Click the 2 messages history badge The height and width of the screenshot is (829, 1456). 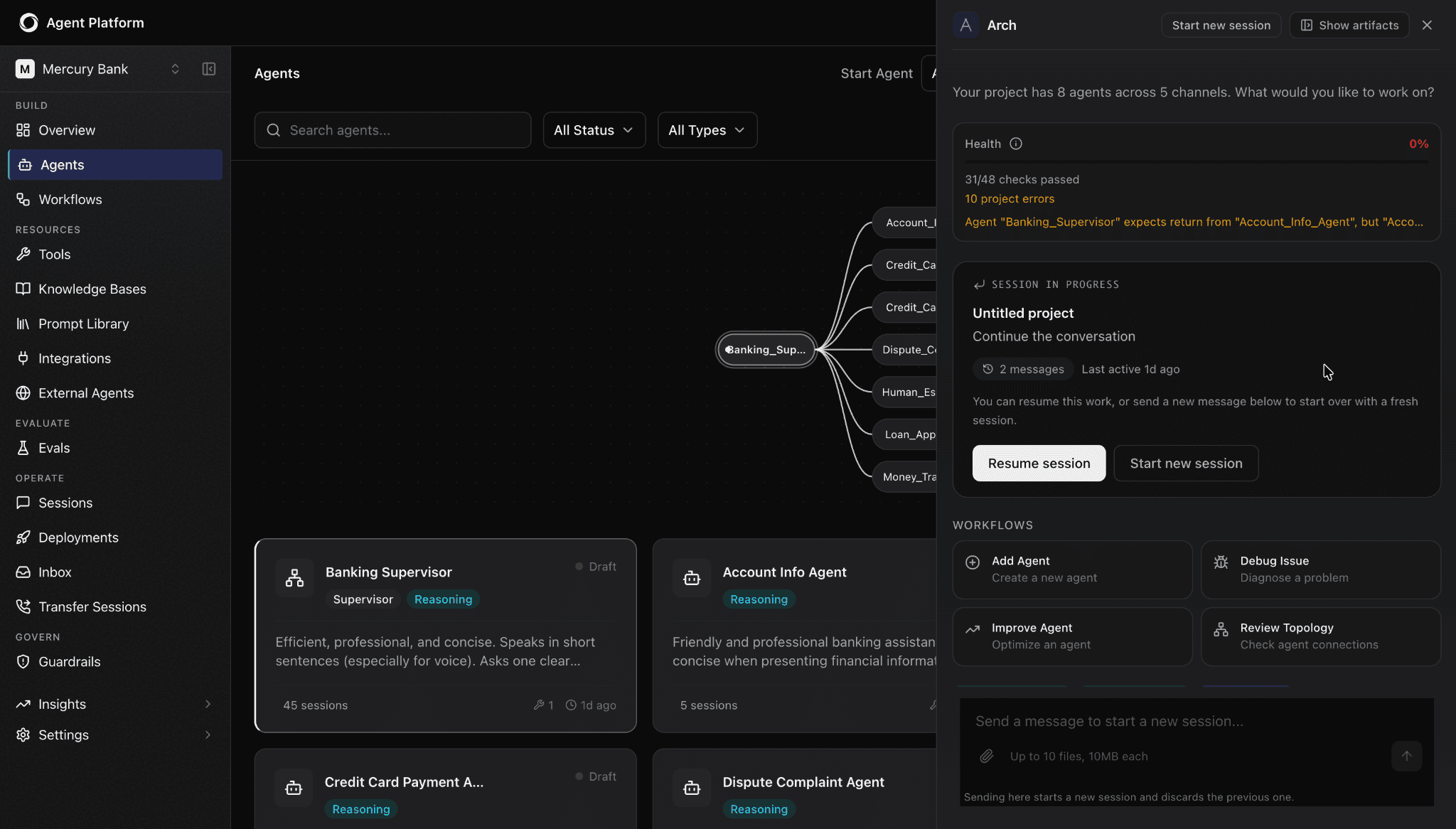tap(1023, 369)
